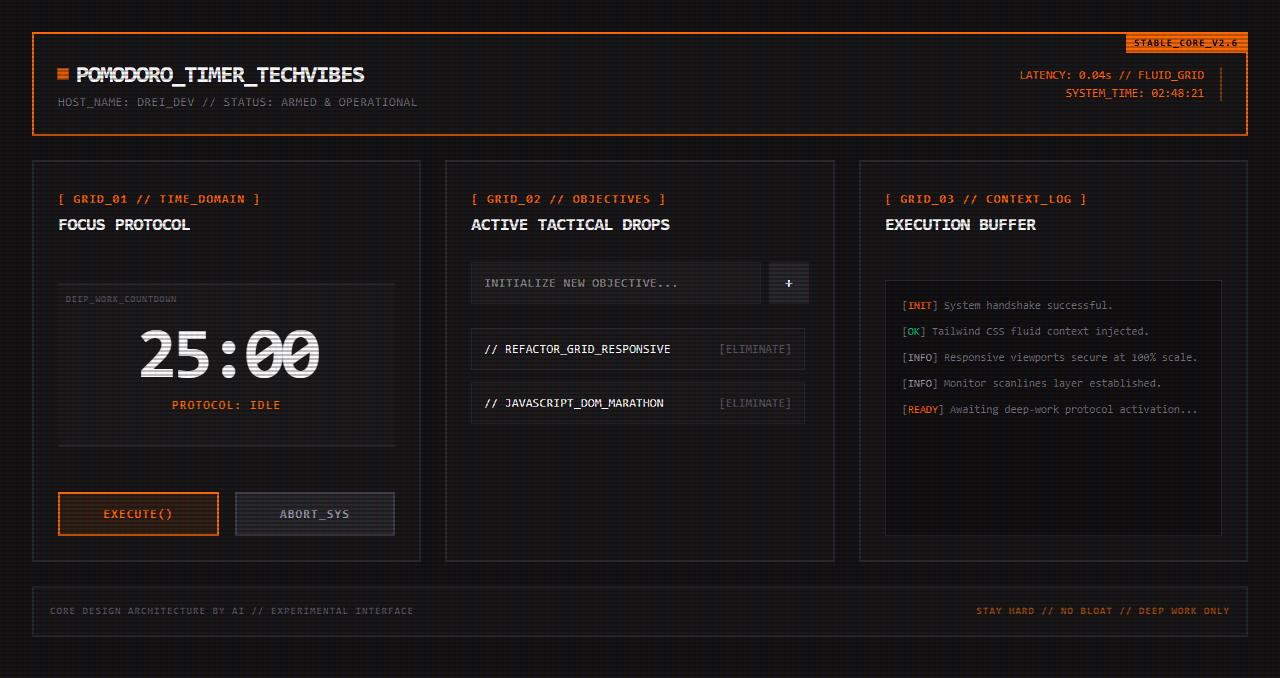Click the [ GRID_01 // TIME_DOMAIN ] label

(x=159, y=199)
